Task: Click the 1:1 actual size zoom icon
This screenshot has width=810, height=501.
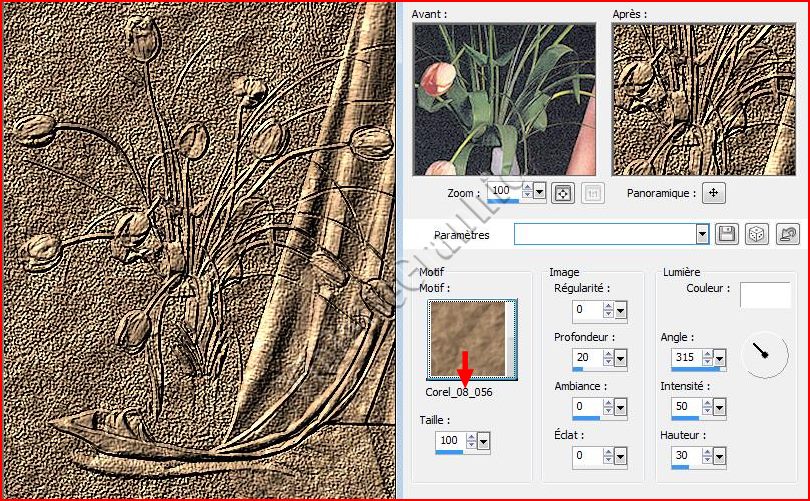Action: pyautogui.click(x=591, y=192)
